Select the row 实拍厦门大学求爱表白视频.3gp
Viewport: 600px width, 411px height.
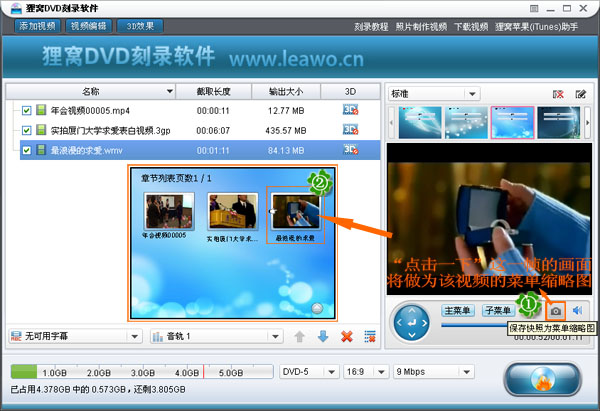(200, 130)
